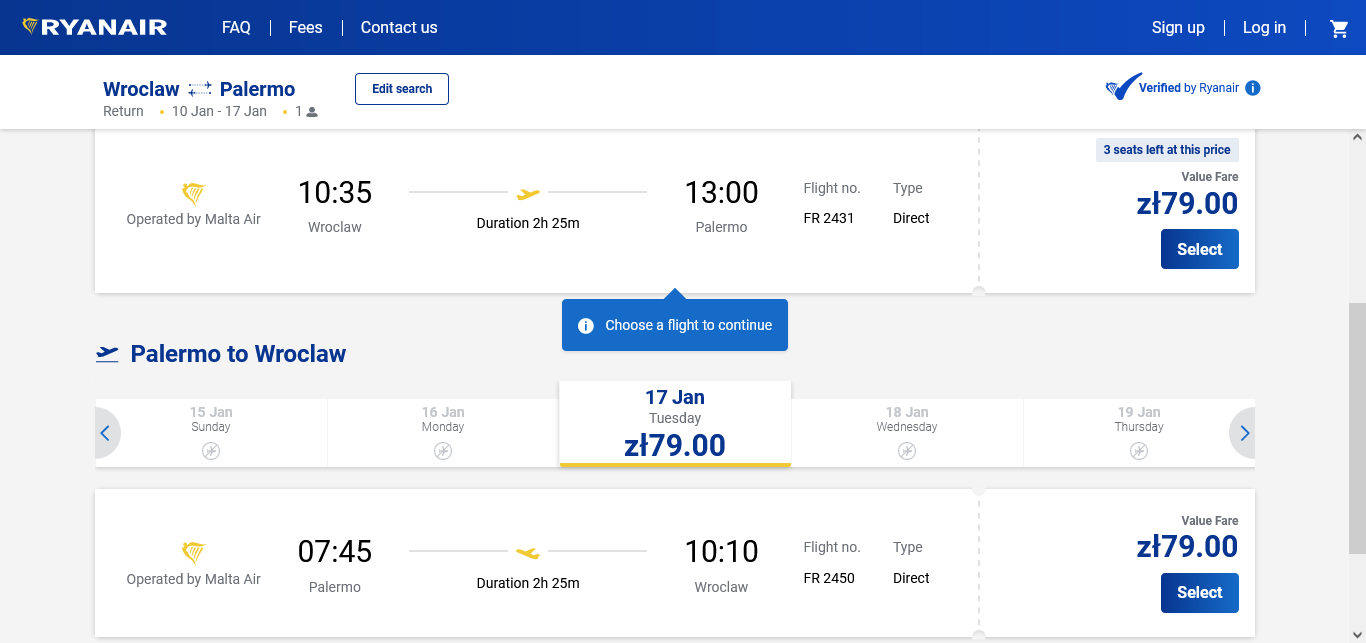Screen dimensions: 1366x643
Task: Click the harp logo on flight FR 2431
Action: [x=193, y=194]
